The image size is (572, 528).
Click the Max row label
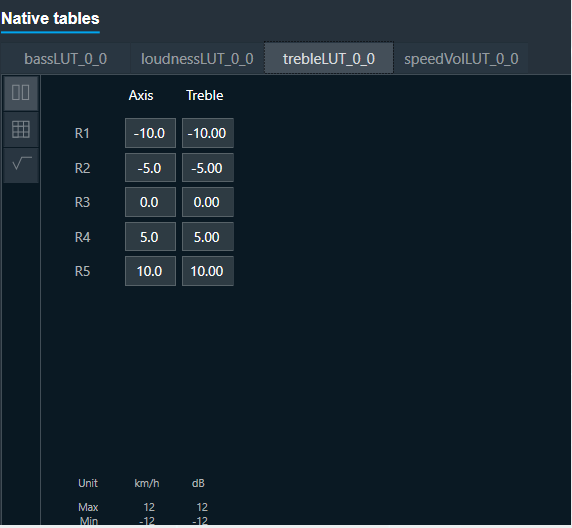(88, 507)
